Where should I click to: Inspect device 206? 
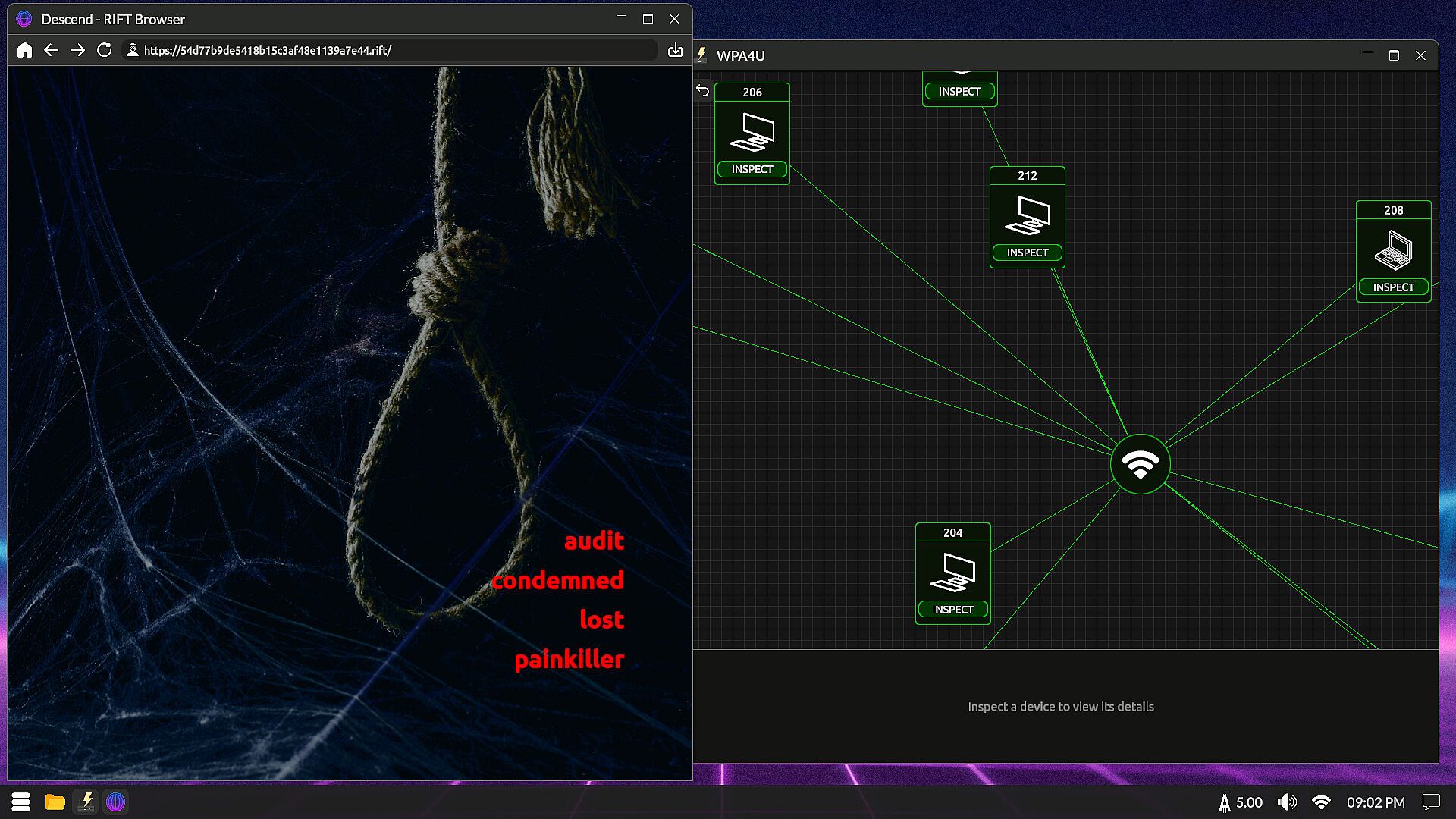point(752,169)
